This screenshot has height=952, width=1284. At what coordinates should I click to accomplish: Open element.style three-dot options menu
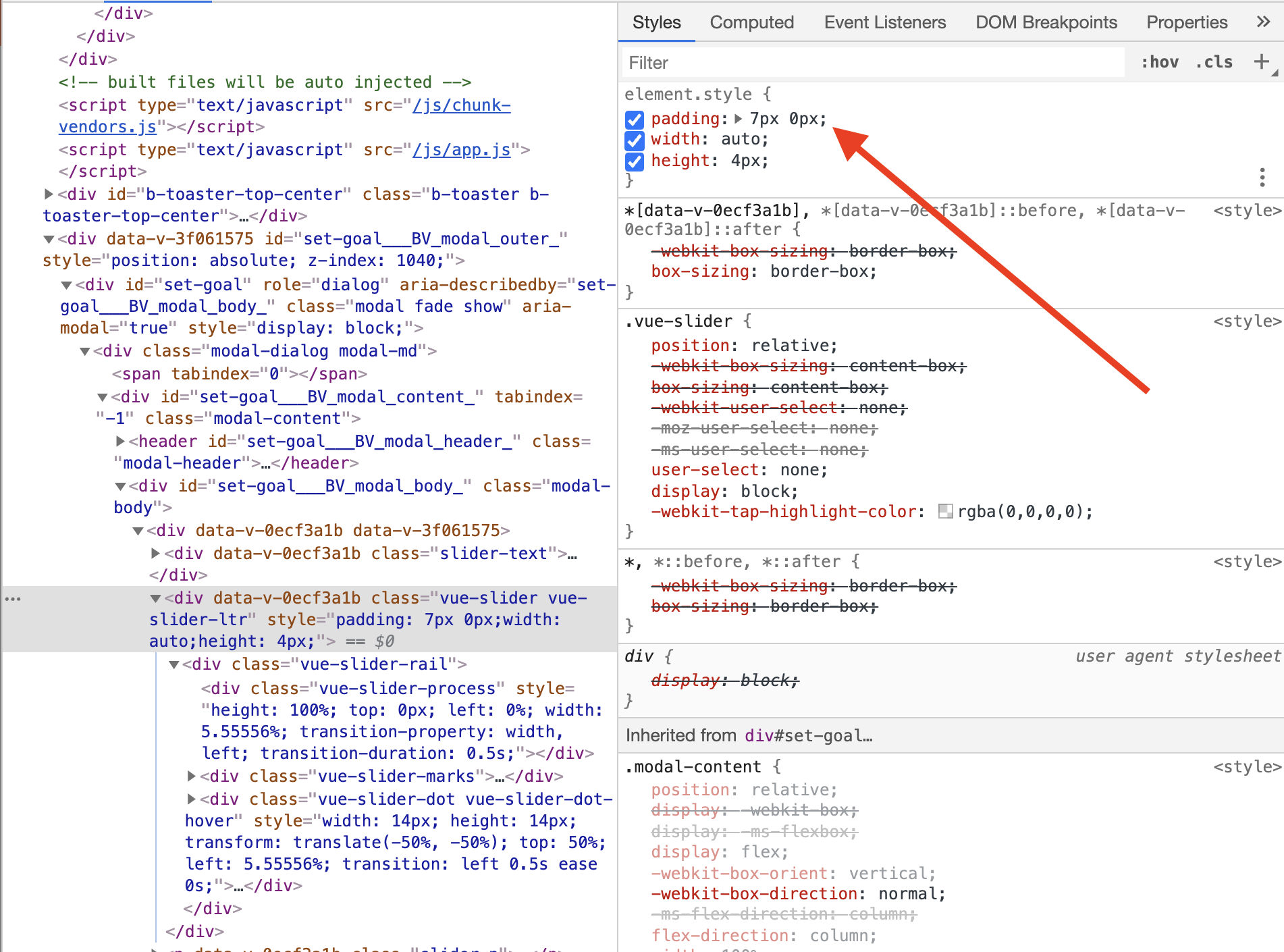coord(1262,177)
